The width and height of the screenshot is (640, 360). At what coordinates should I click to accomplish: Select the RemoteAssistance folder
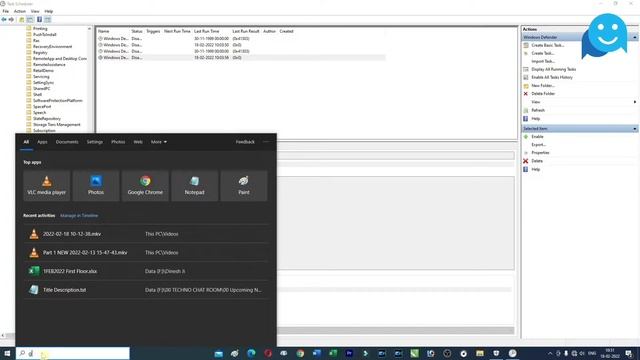(x=49, y=64)
